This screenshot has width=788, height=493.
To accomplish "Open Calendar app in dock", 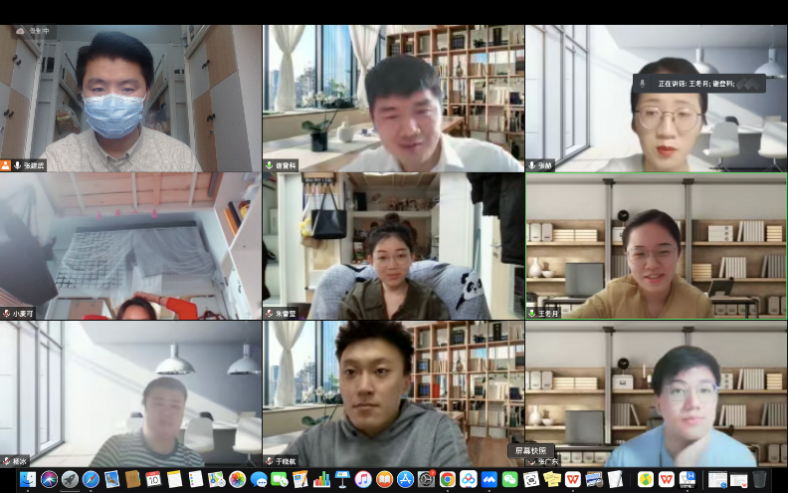I will tap(153, 479).
